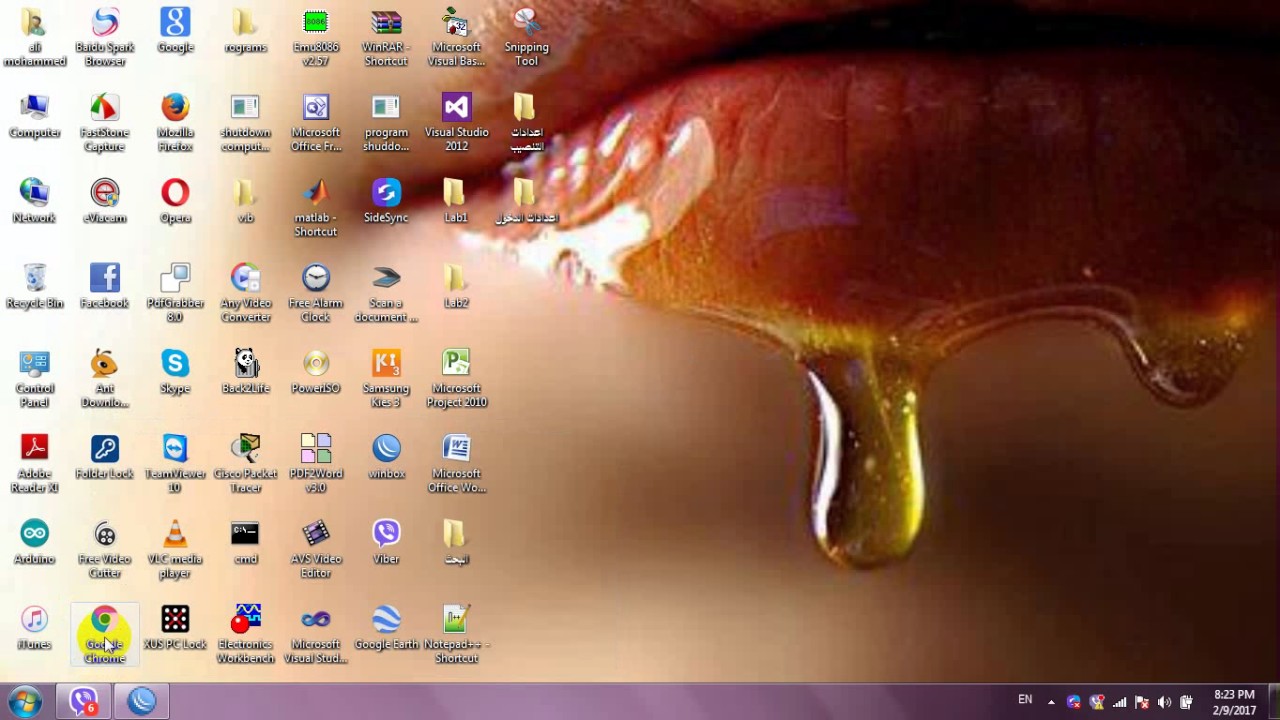Open Cisco Packet Tracer icon
1280x720 pixels.
[246, 464]
